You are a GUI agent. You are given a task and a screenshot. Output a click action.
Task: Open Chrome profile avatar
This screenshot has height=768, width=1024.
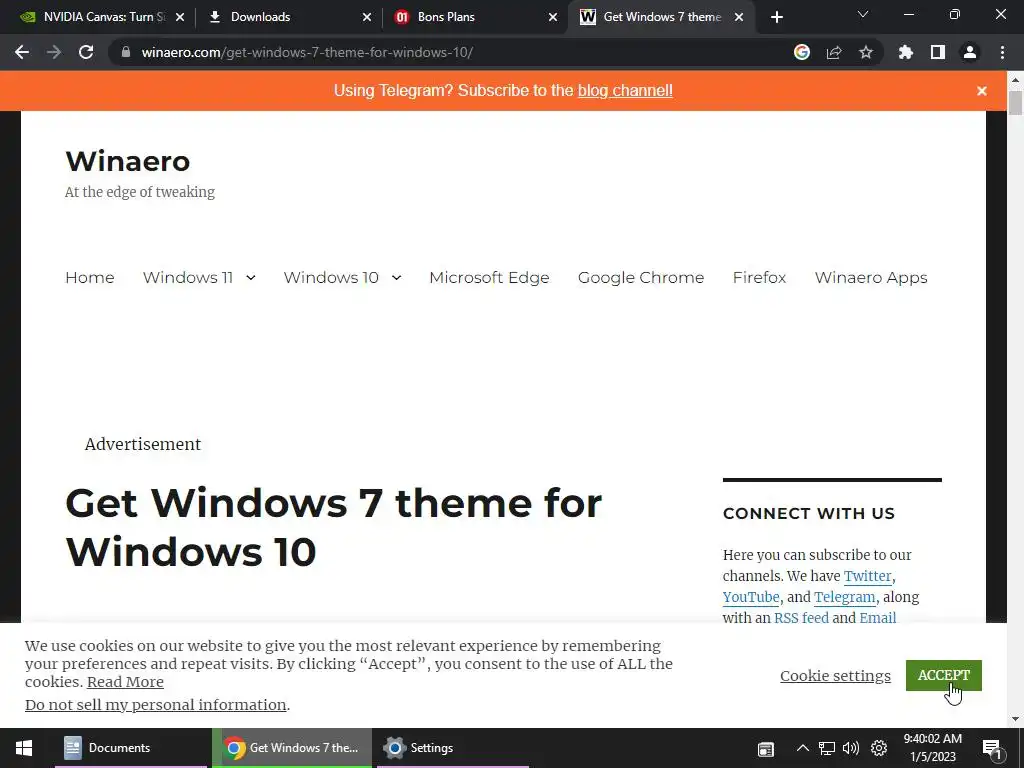tap(970, 52)
